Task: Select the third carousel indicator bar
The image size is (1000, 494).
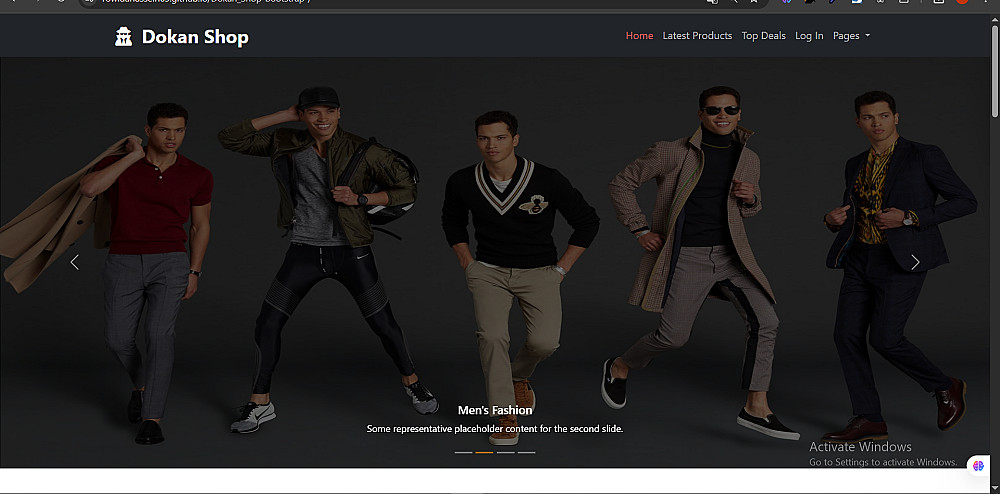Action: pyautogui.click(x=506, y=452)
